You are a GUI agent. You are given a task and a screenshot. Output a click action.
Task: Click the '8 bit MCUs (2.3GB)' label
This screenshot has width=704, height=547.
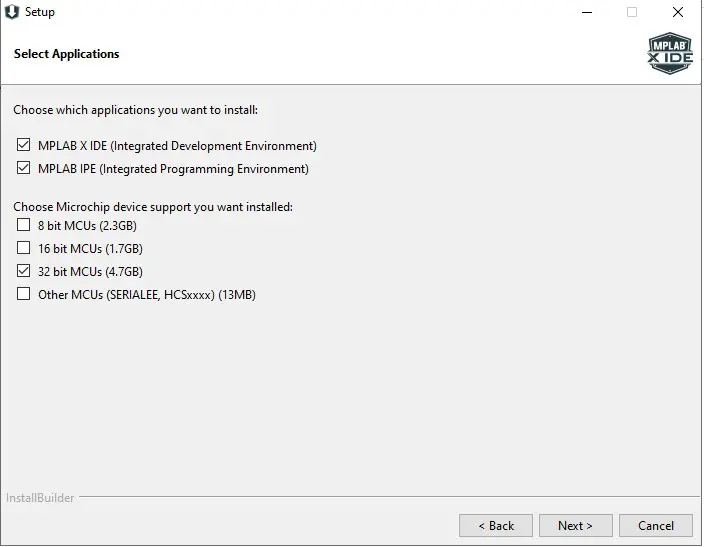(87, 225)
